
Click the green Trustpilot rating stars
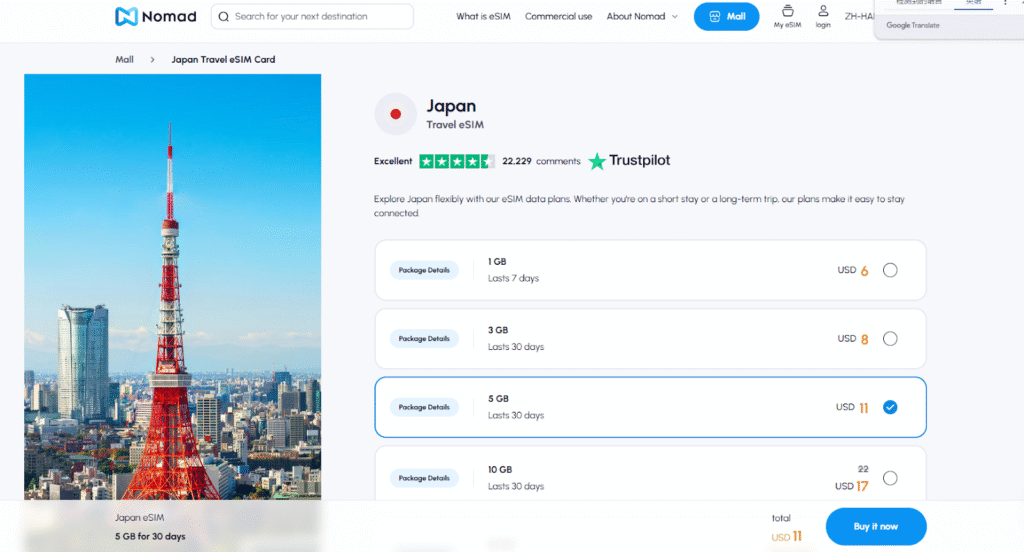point(456,161)
